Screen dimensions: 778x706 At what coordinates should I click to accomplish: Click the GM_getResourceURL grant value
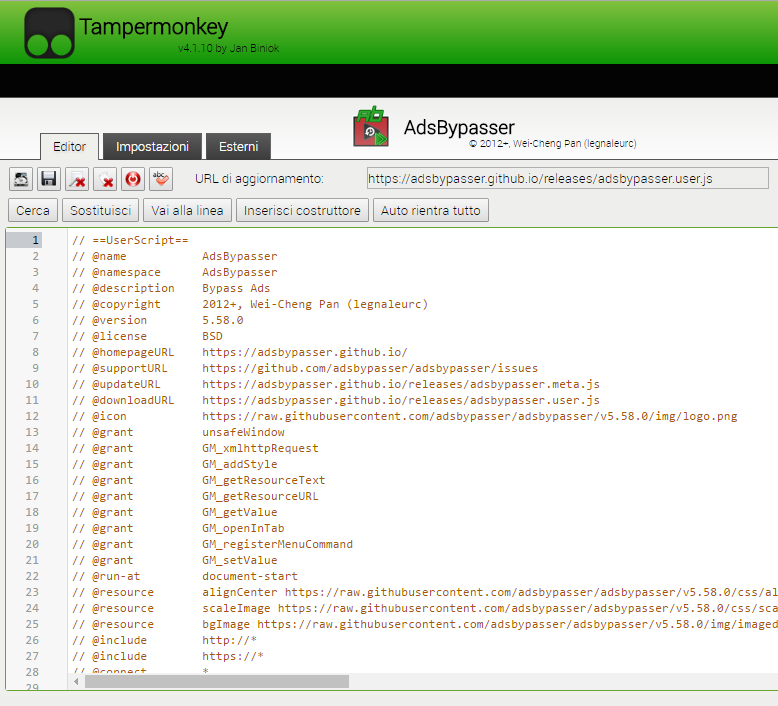pyautogui.click(x=260, y=496)
